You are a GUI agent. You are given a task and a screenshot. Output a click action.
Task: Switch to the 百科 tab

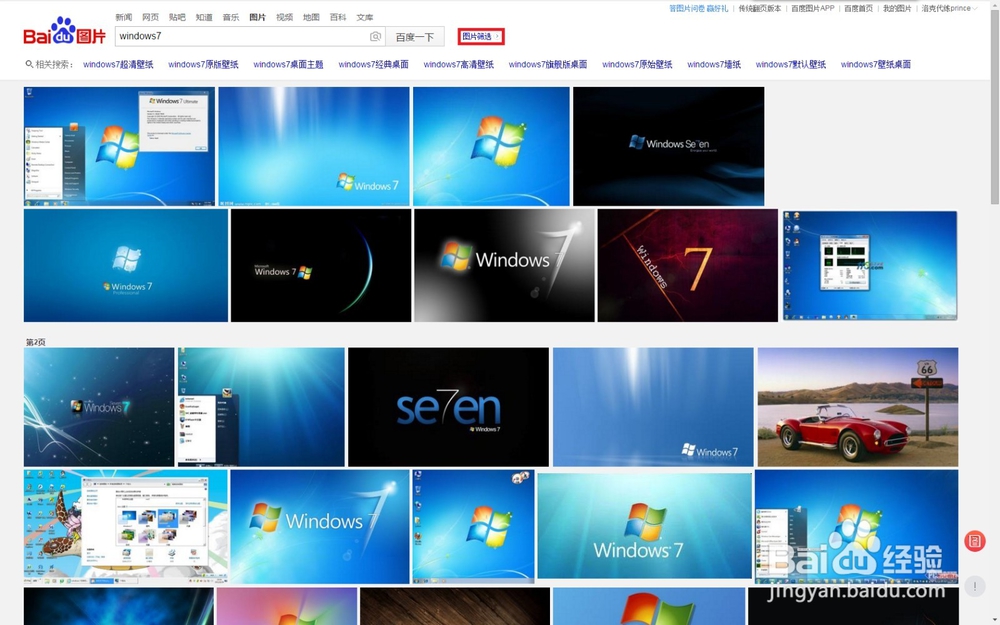[x=338, y=17]
